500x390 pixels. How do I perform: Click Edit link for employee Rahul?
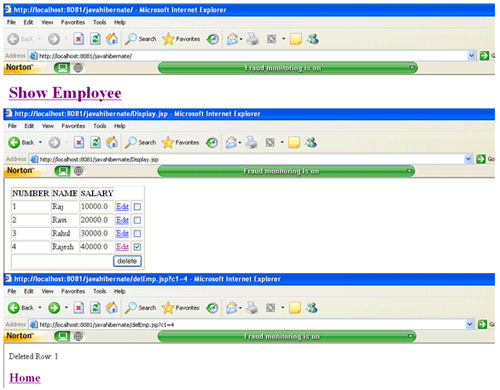pos(122,234)
